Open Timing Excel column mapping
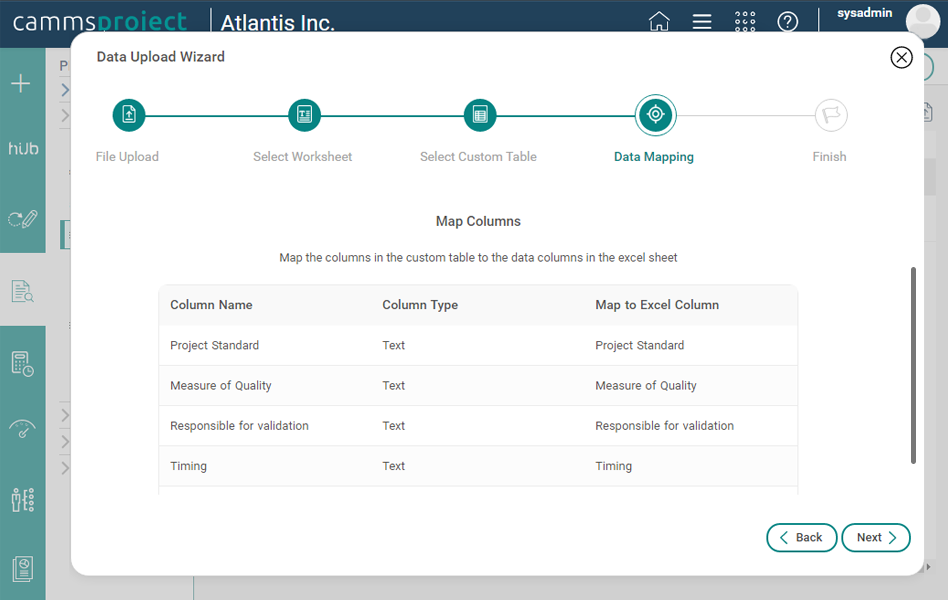 pyautogui.click(x=614, y=466)
